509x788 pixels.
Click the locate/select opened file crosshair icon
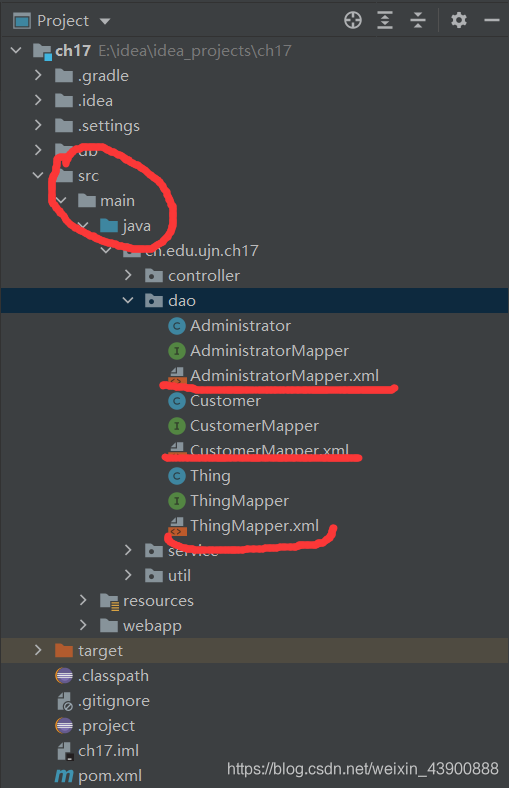pos(353,21)
